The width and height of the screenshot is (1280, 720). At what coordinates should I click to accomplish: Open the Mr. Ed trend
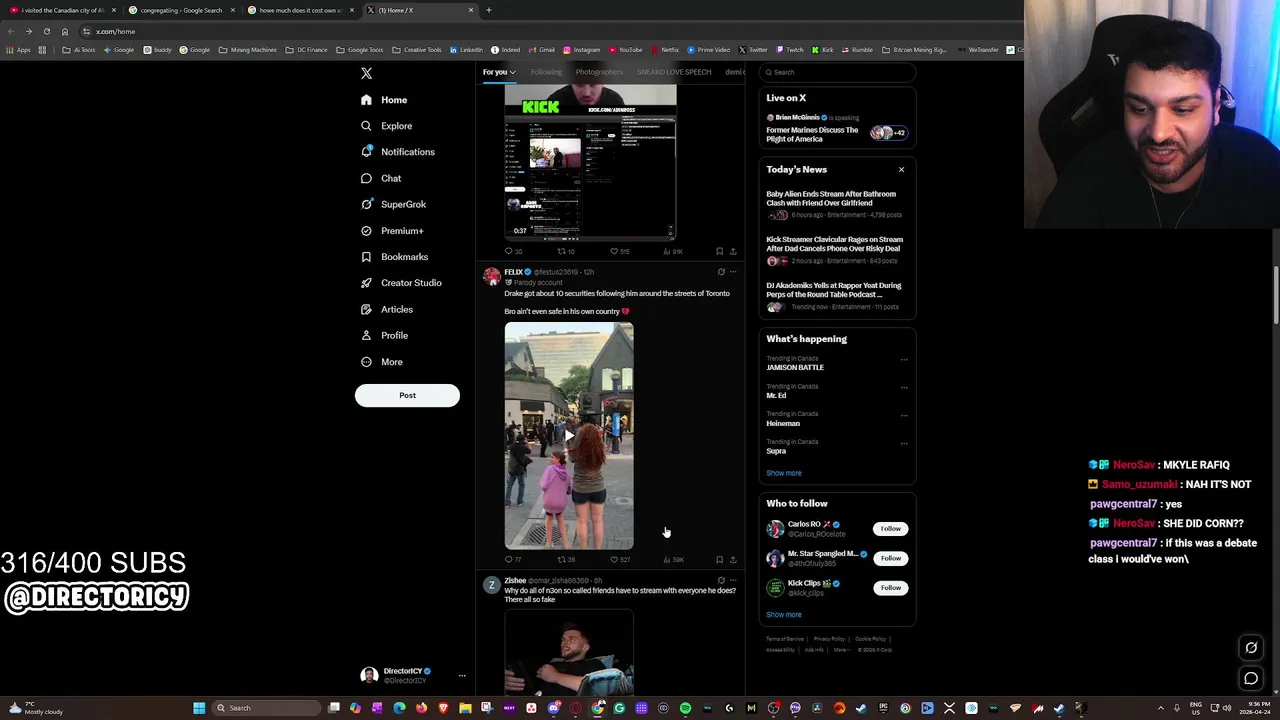pyautogui.click(x=776, y=395)
